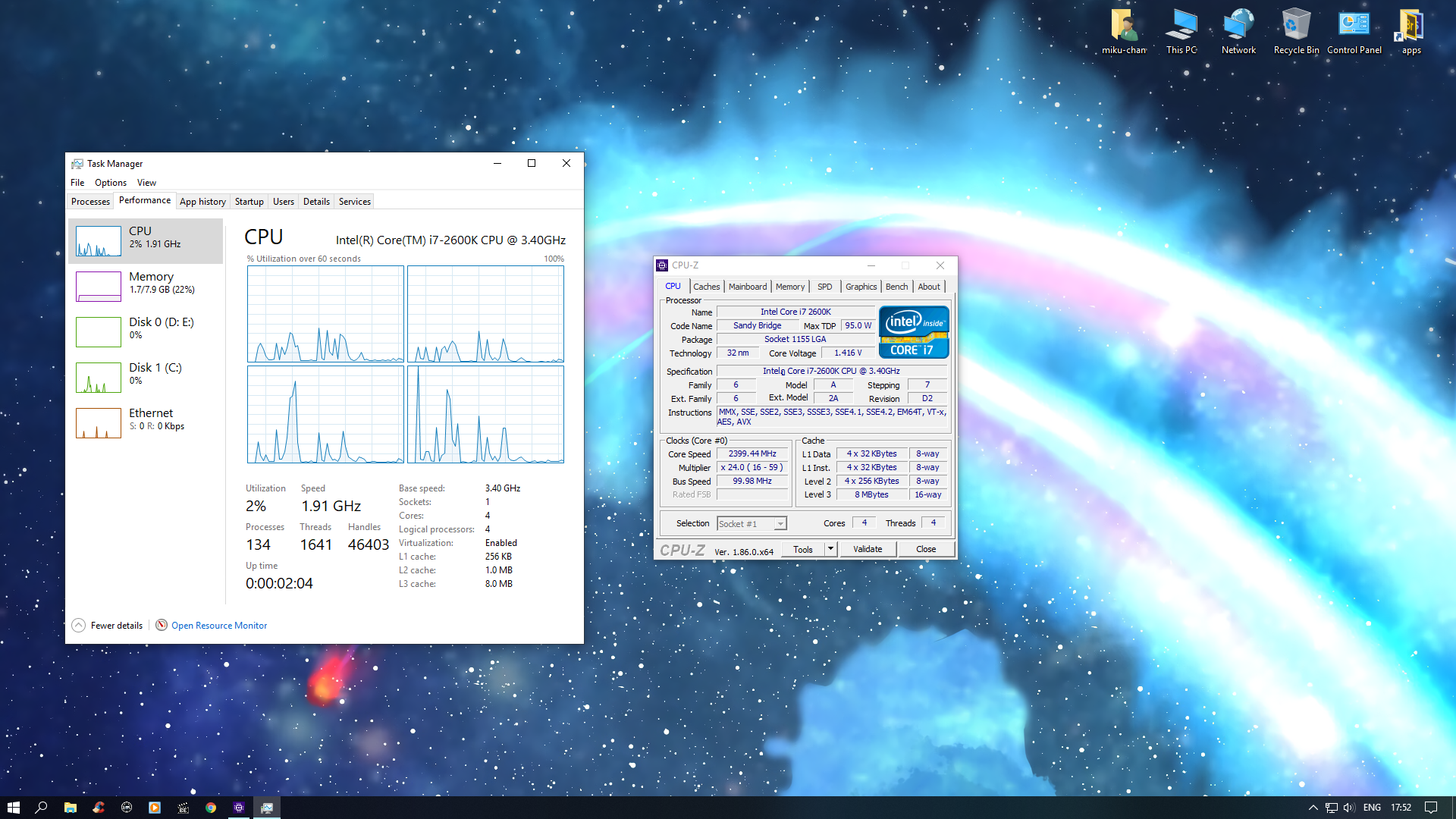Click the Code Name value Sandy Bridge

(757, 325)
